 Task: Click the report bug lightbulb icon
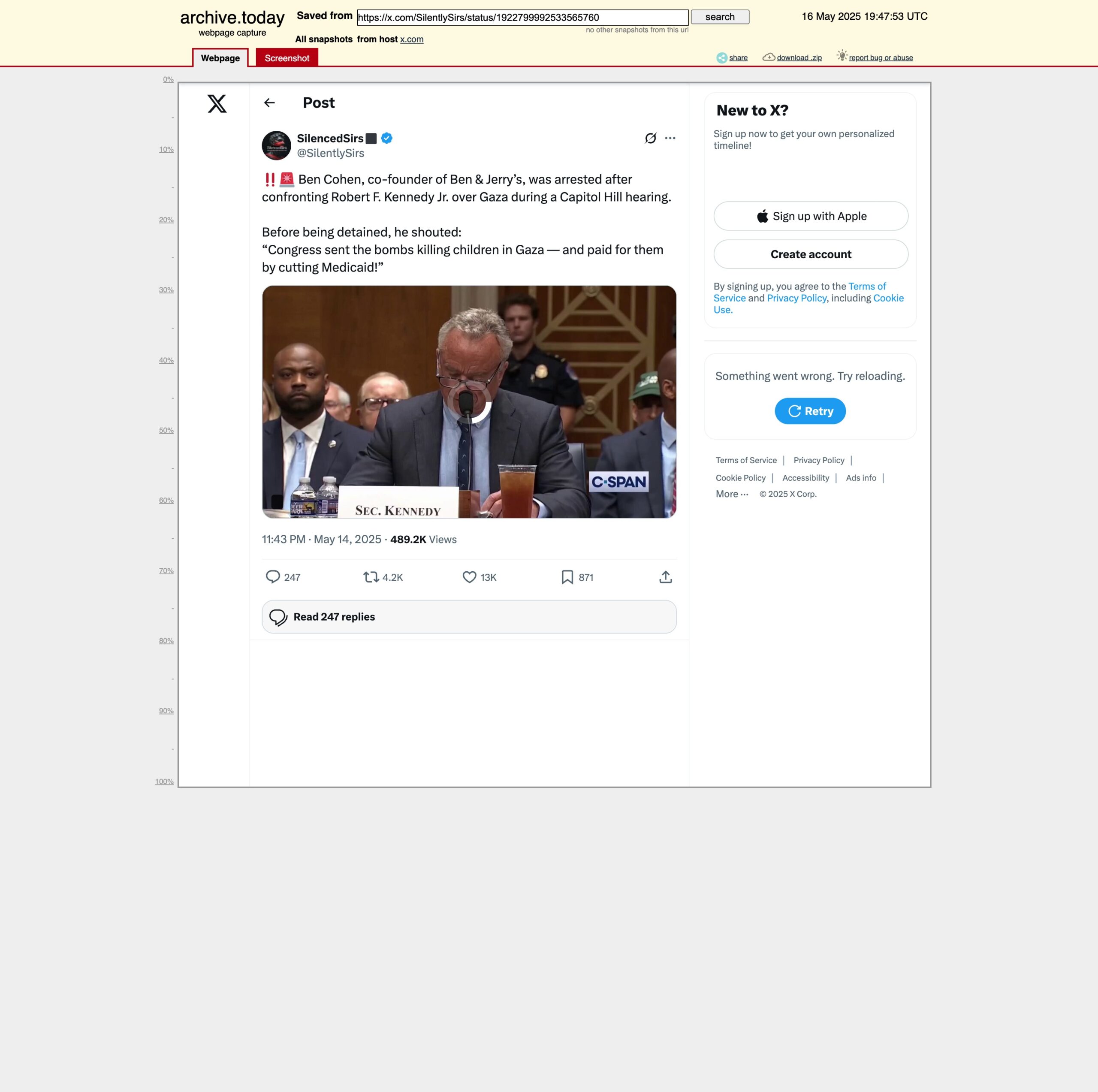[x=842, y=55]
